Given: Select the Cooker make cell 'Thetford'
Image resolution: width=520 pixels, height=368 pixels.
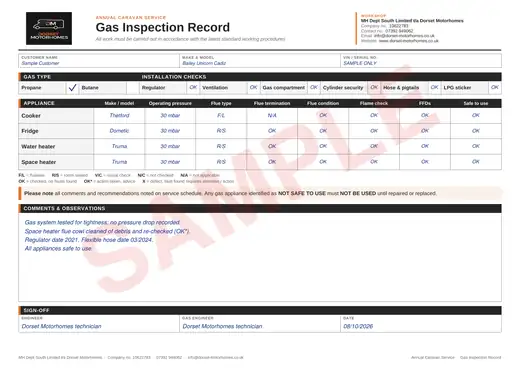Looking at the screenshot, I should (x=119, y=115).
